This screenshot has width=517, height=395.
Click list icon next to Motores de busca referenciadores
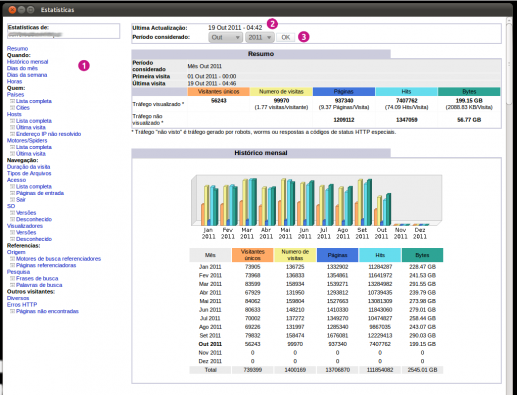pos(12,259)
